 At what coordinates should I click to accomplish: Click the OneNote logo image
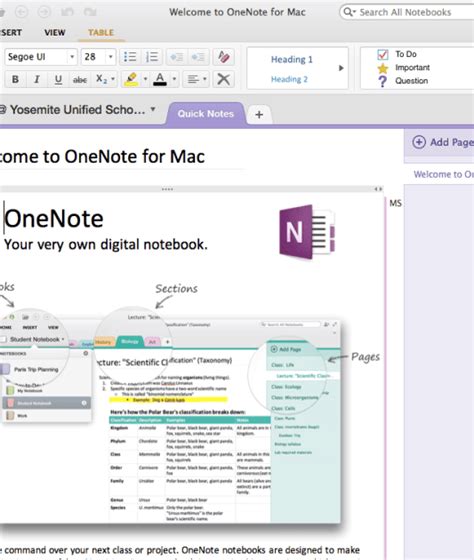(307, 232)
